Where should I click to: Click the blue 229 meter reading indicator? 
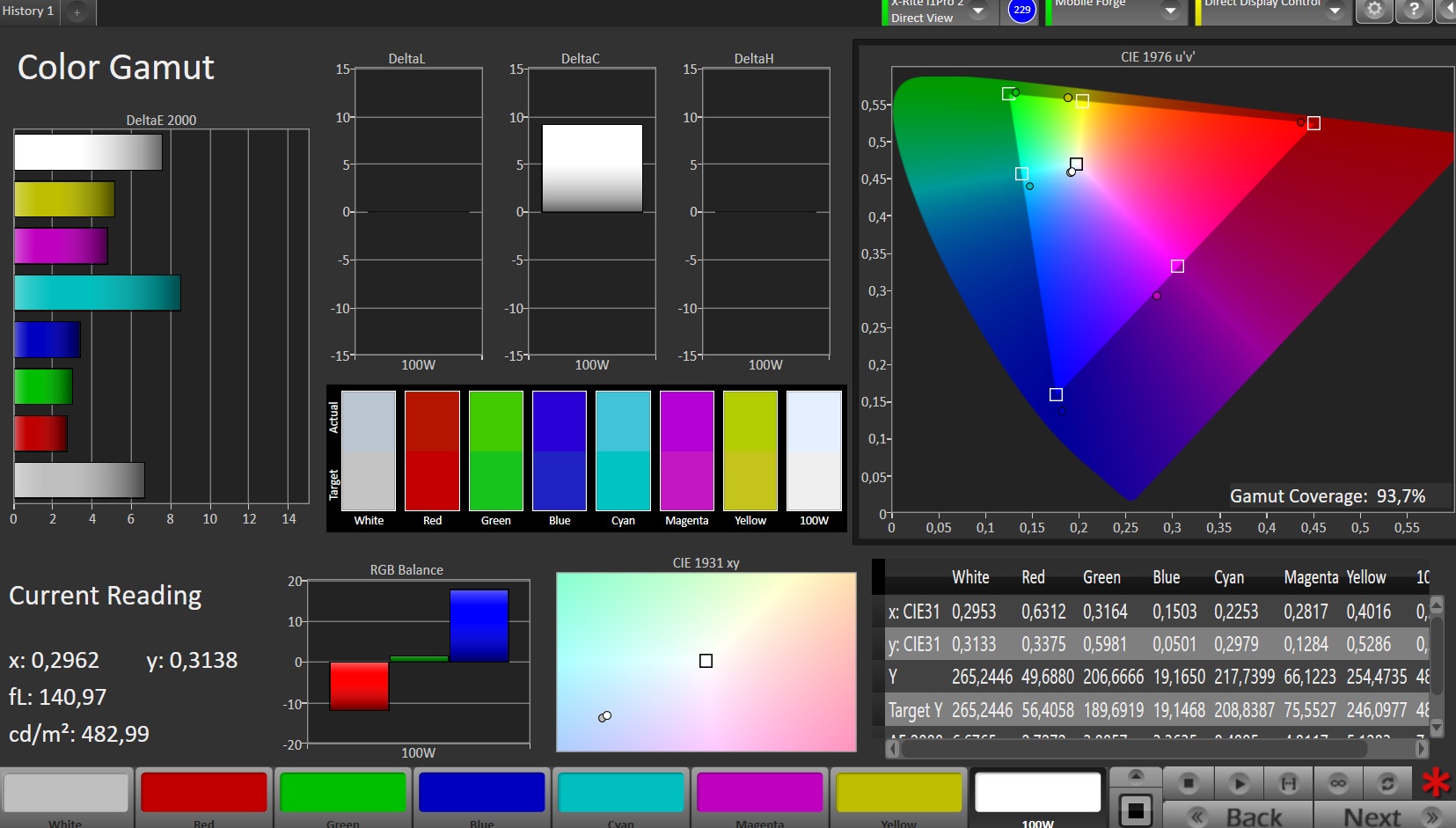(1021, 10)
